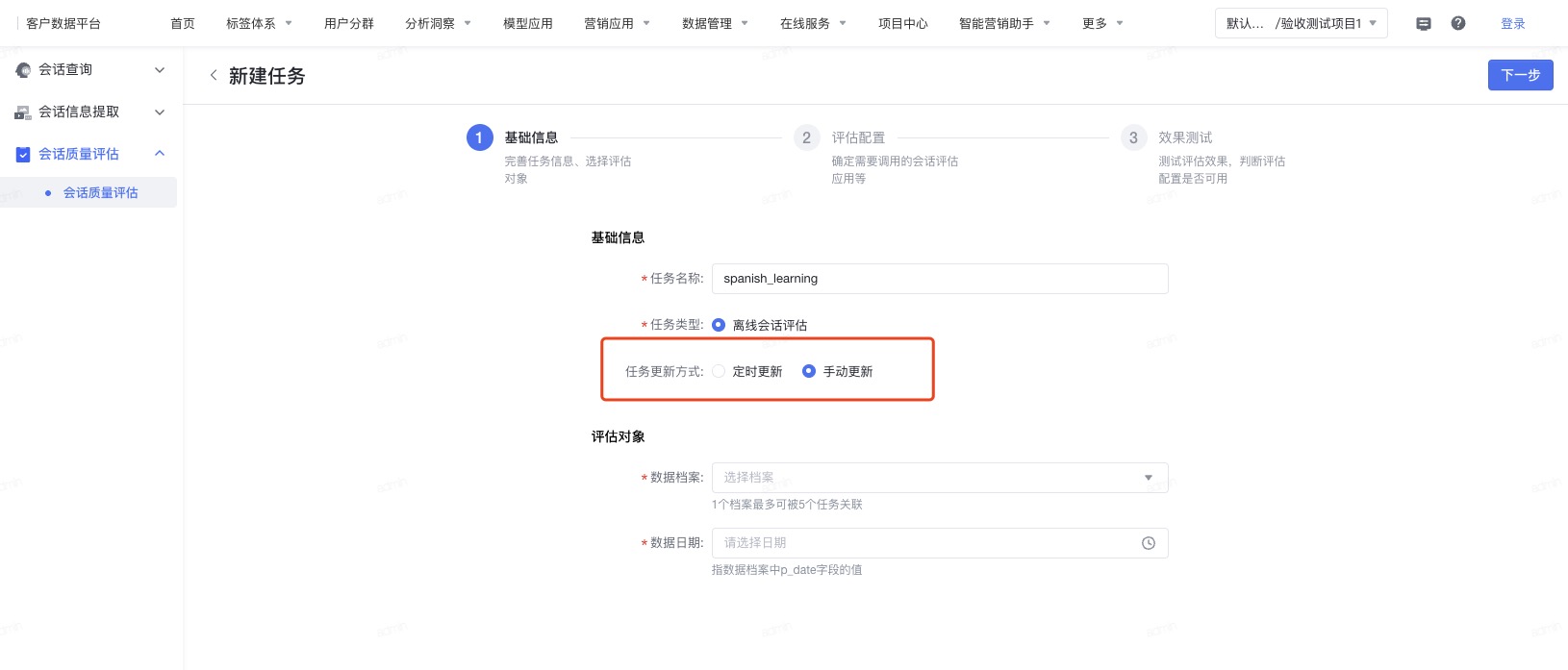Select the 手动更新 radio button
Viewport: 1568px width, 670px height.
tap(809, 372)
